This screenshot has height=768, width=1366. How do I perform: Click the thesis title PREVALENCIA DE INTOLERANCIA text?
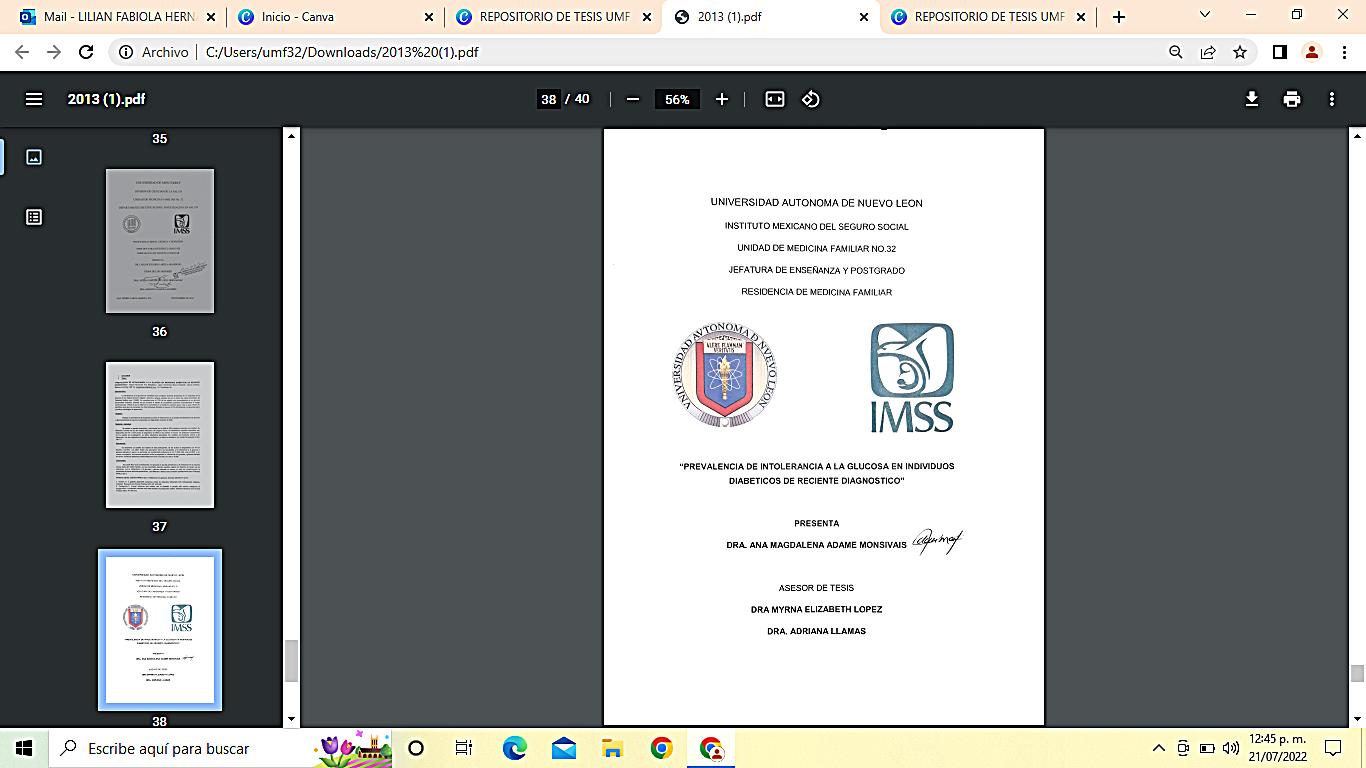(817, 473)
